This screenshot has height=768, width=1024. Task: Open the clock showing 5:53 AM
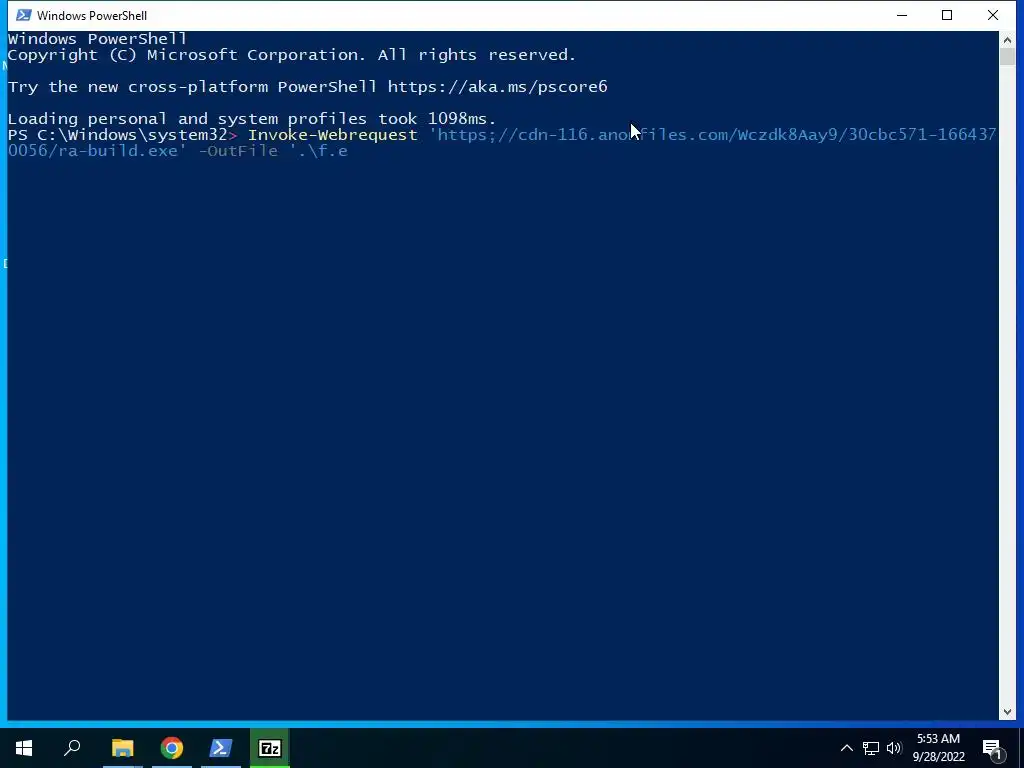point(938,748)
